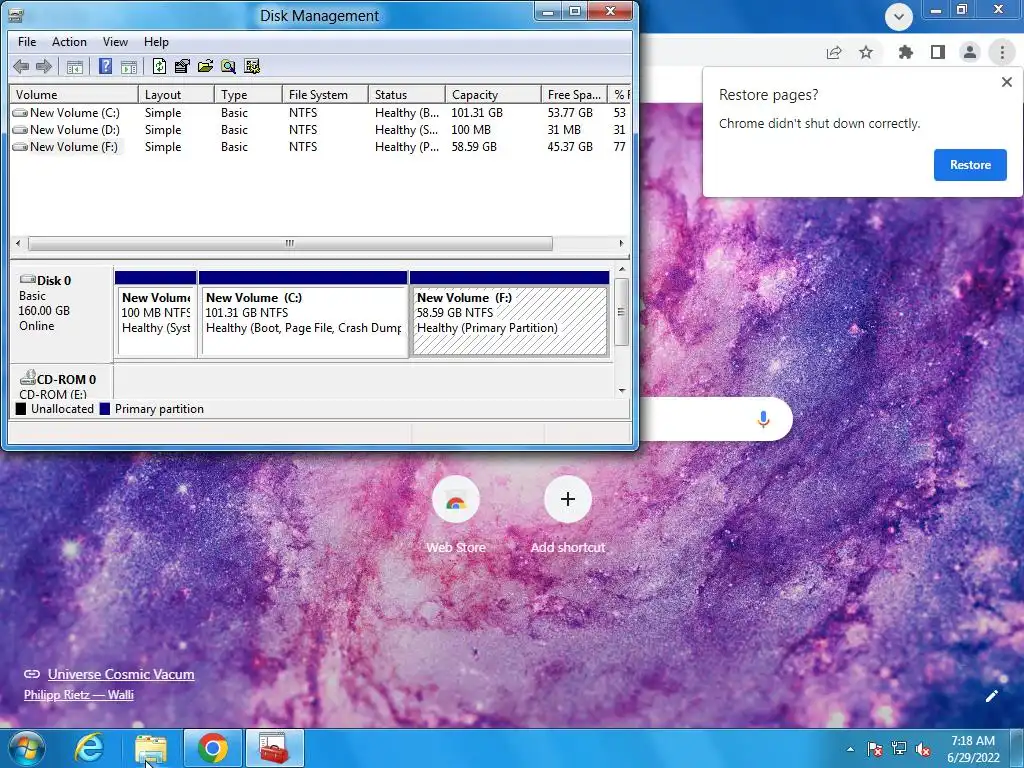This screenshot has height=768, width=1024.
Task: Switch to Chrome from taskbar
Action: tap(213, 748)
